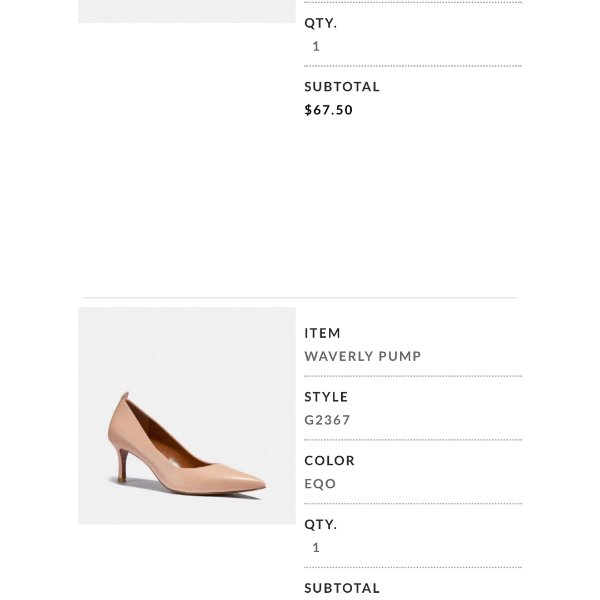Click the dotted line under WAVERLY PUMP
Screen dimensions: 600x600
point(413,376)
